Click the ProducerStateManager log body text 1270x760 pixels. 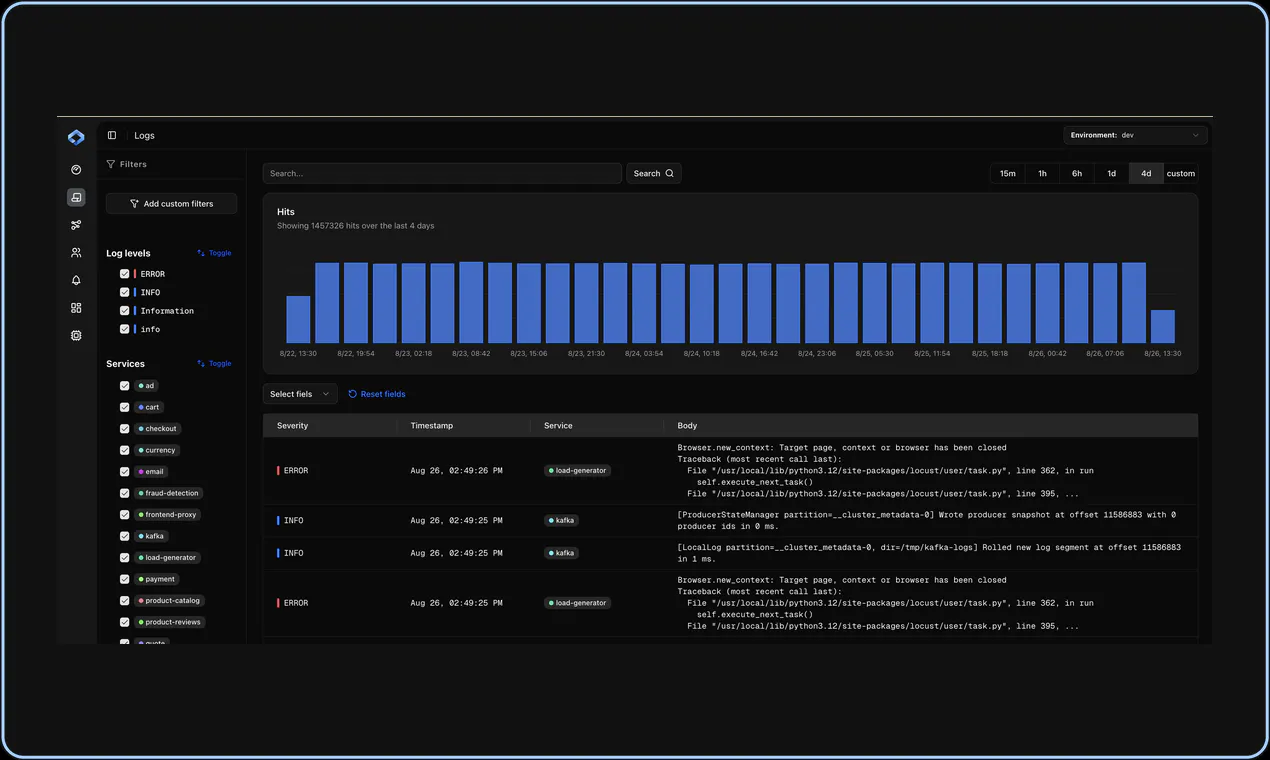927,520
